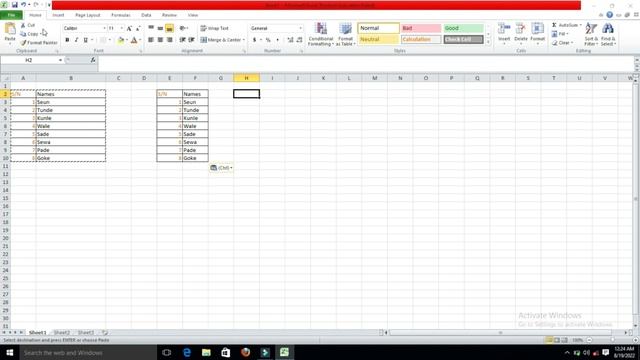Open the Fill Color dropdown arrow
This screenshot has width=640, height=360.
(x=127, y=40)
